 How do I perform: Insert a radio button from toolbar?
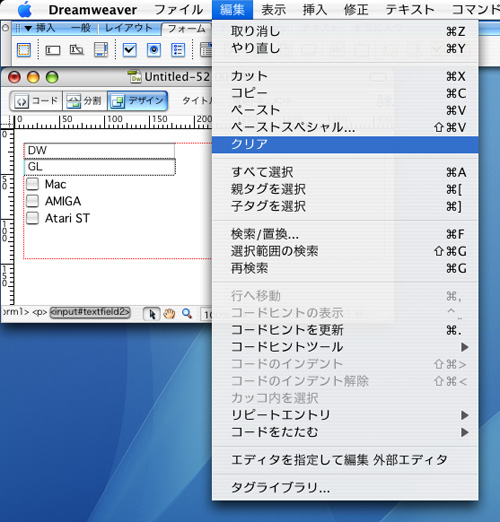pyautogui.click(x=154, y=50)
